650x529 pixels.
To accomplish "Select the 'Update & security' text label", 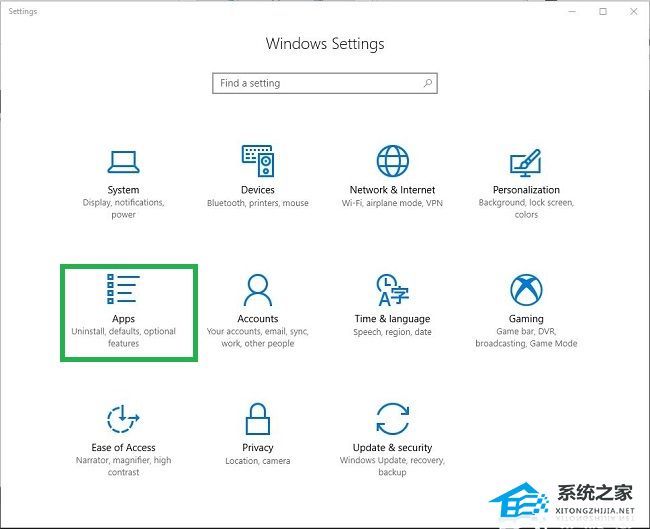I will coord(392,448).
